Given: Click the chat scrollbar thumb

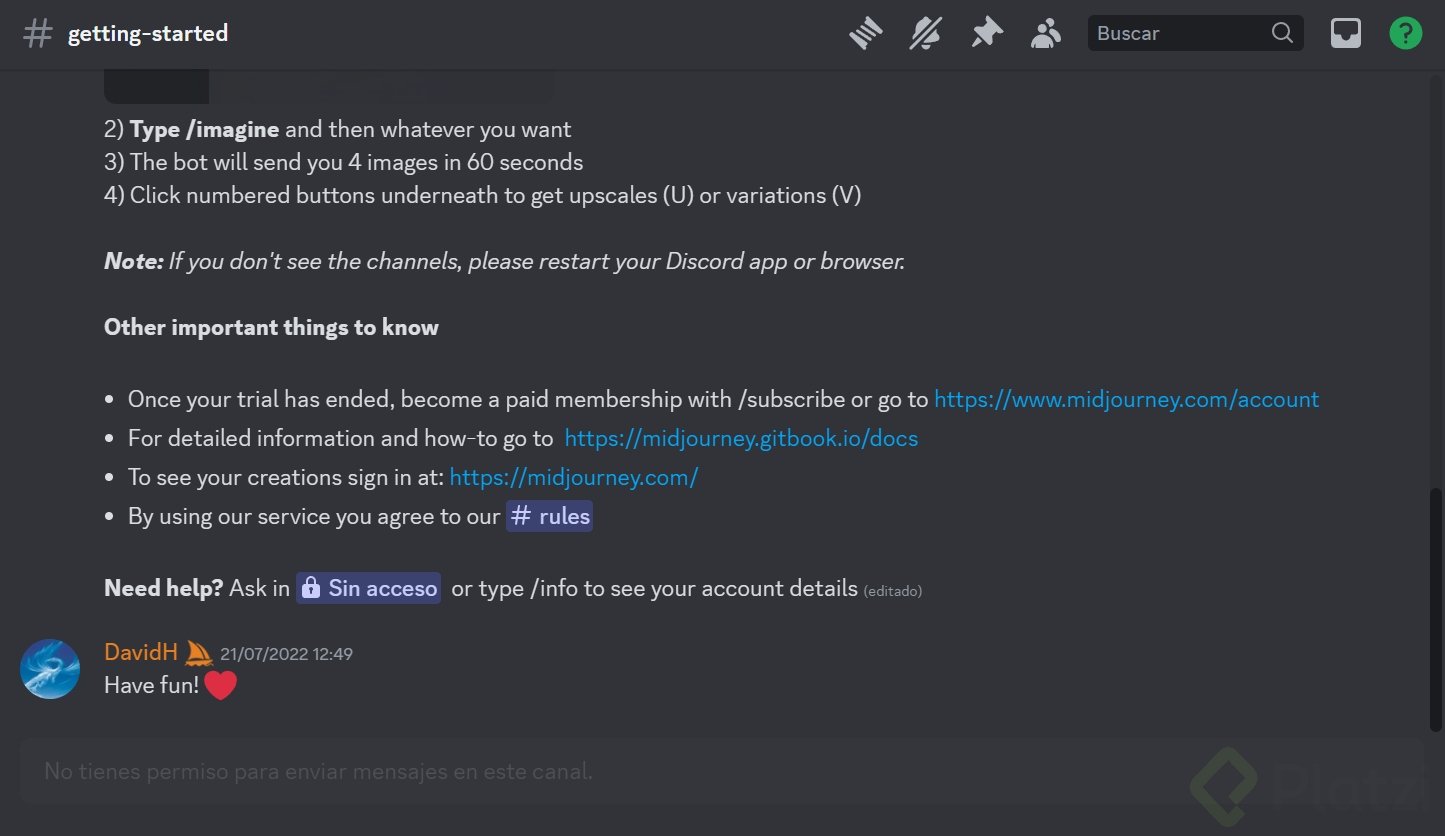Looking at the screenshot, I should [1436, 608].
